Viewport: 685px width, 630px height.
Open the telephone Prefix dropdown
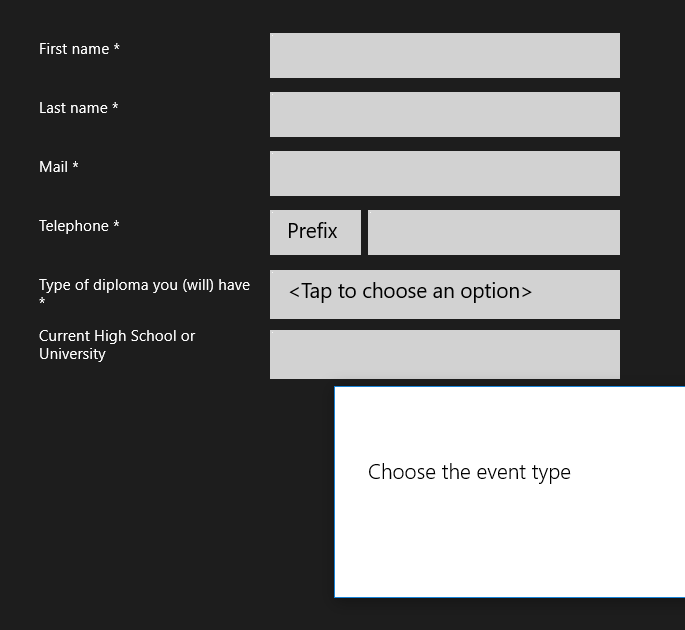point(315,232)
